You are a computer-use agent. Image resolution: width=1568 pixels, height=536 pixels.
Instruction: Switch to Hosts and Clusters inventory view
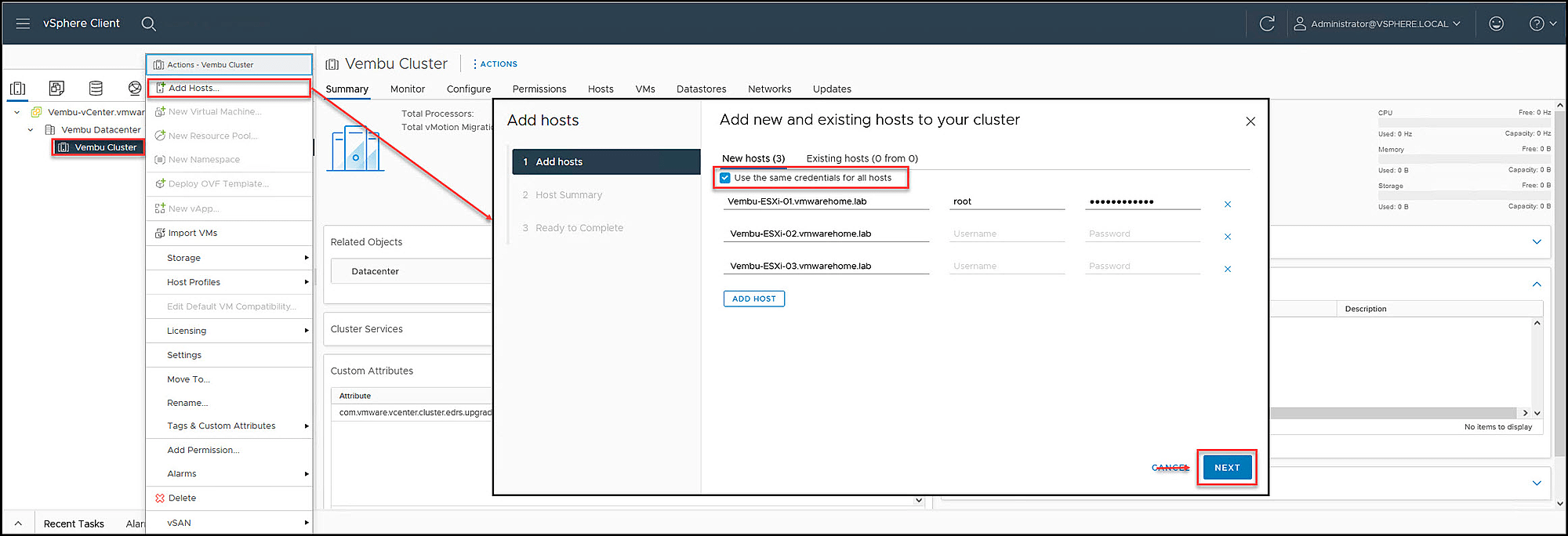tap(17, 89)
